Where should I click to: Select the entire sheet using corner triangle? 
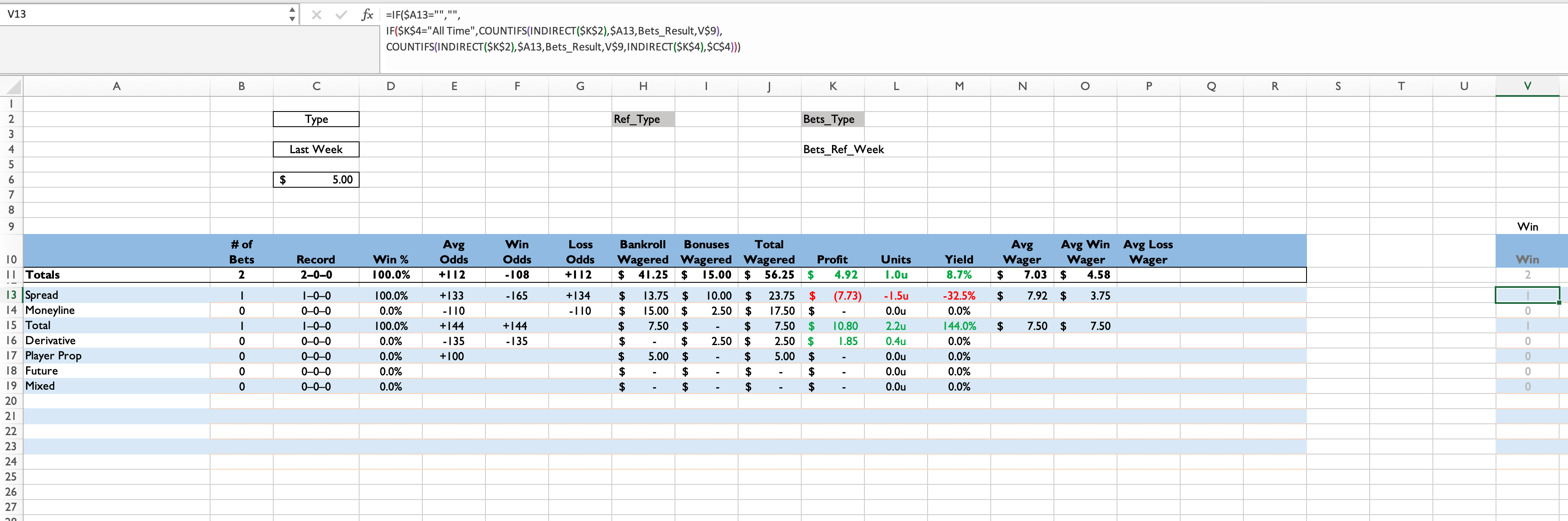[x=12, y=86]
